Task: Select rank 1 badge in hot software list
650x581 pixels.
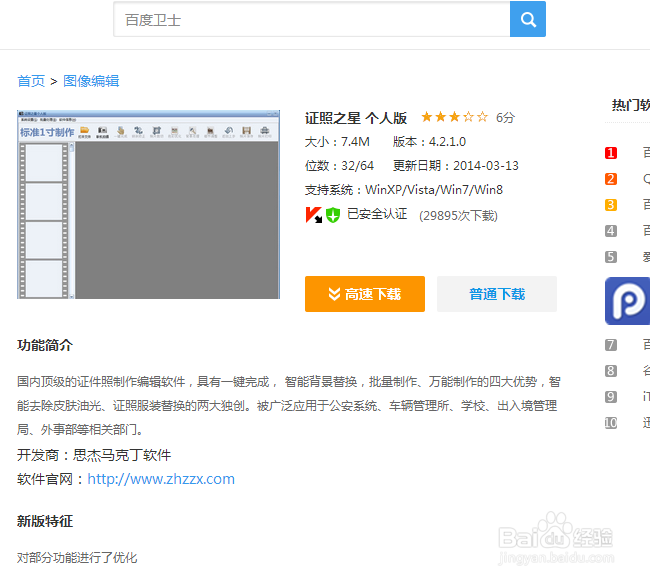Action: [x=611, y=153]
